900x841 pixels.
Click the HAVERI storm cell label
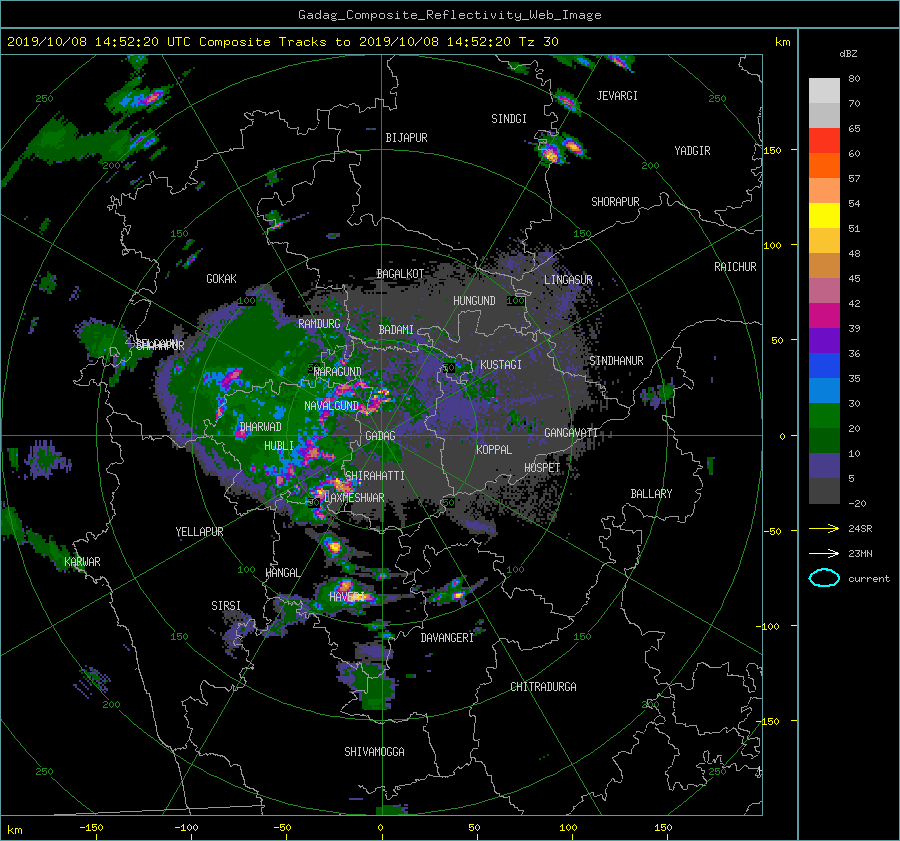coord(347,597)
